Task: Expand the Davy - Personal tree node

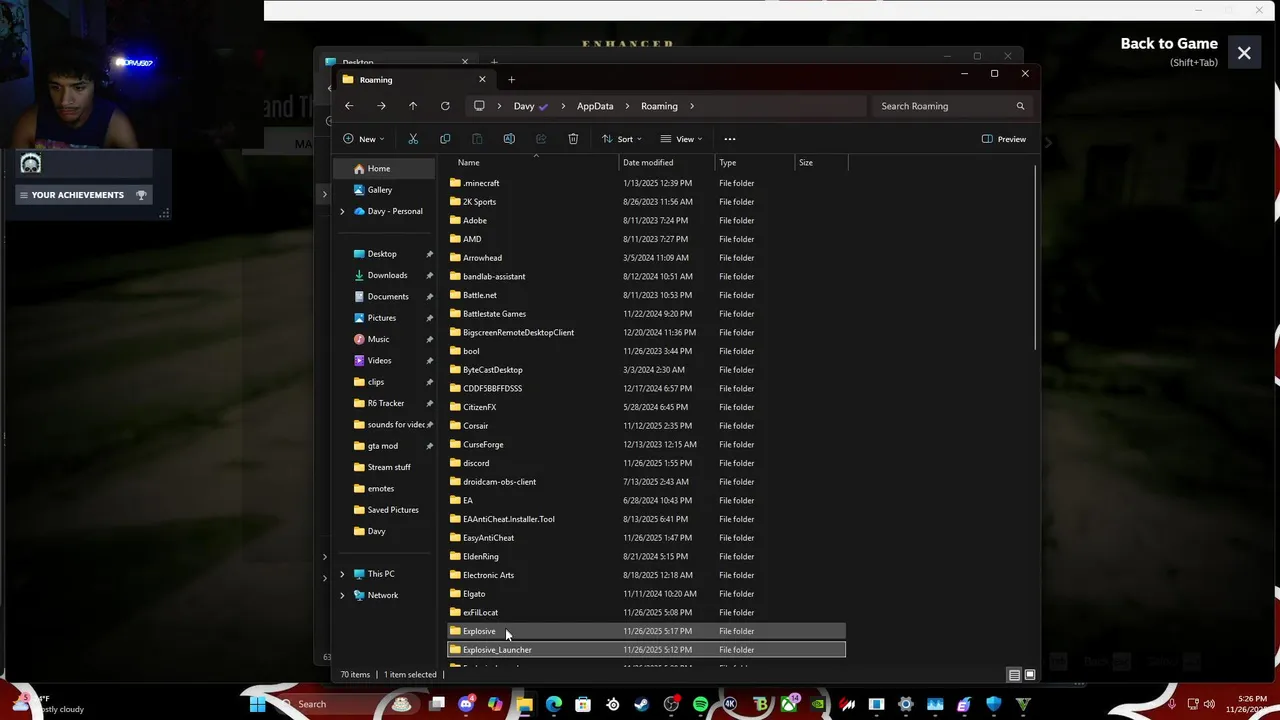Action: click(342, 211)
